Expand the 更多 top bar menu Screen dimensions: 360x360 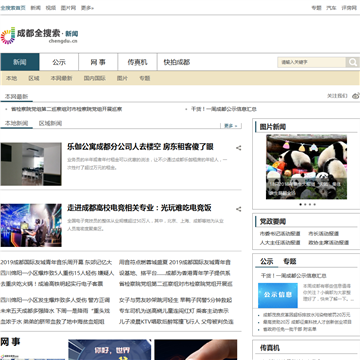pos(87,8)
